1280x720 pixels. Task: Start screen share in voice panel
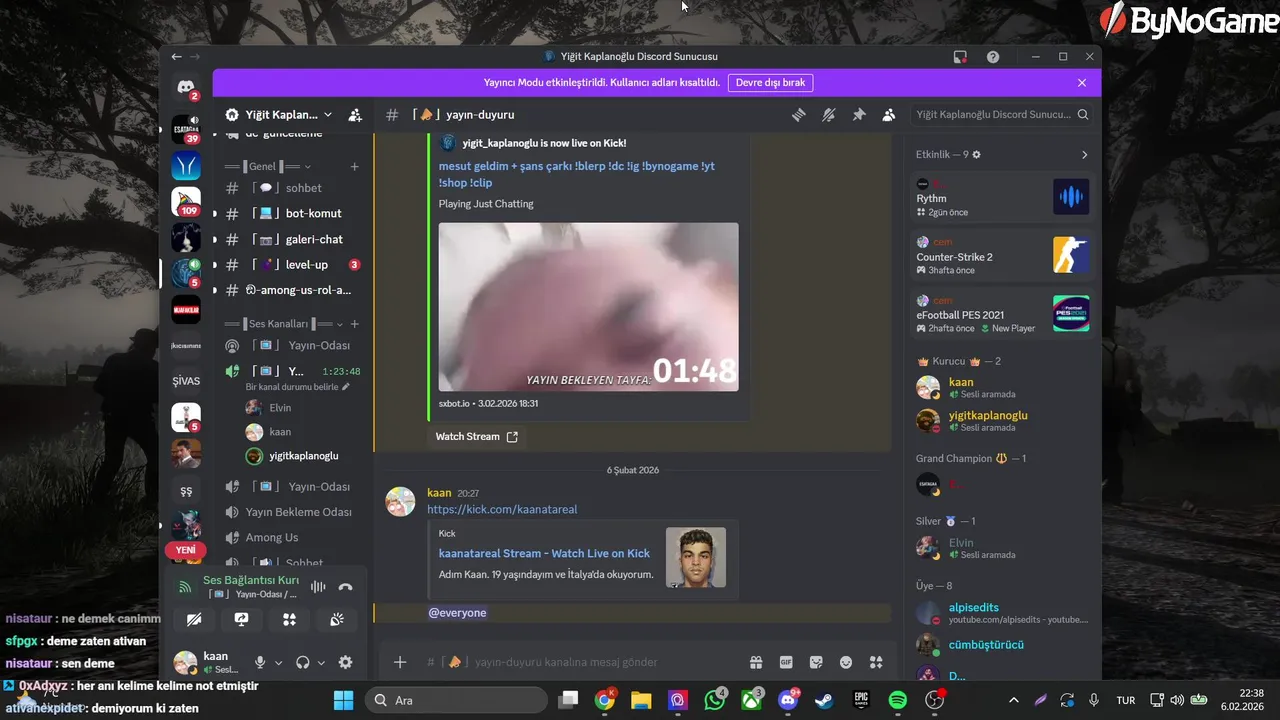click(241, 620)
